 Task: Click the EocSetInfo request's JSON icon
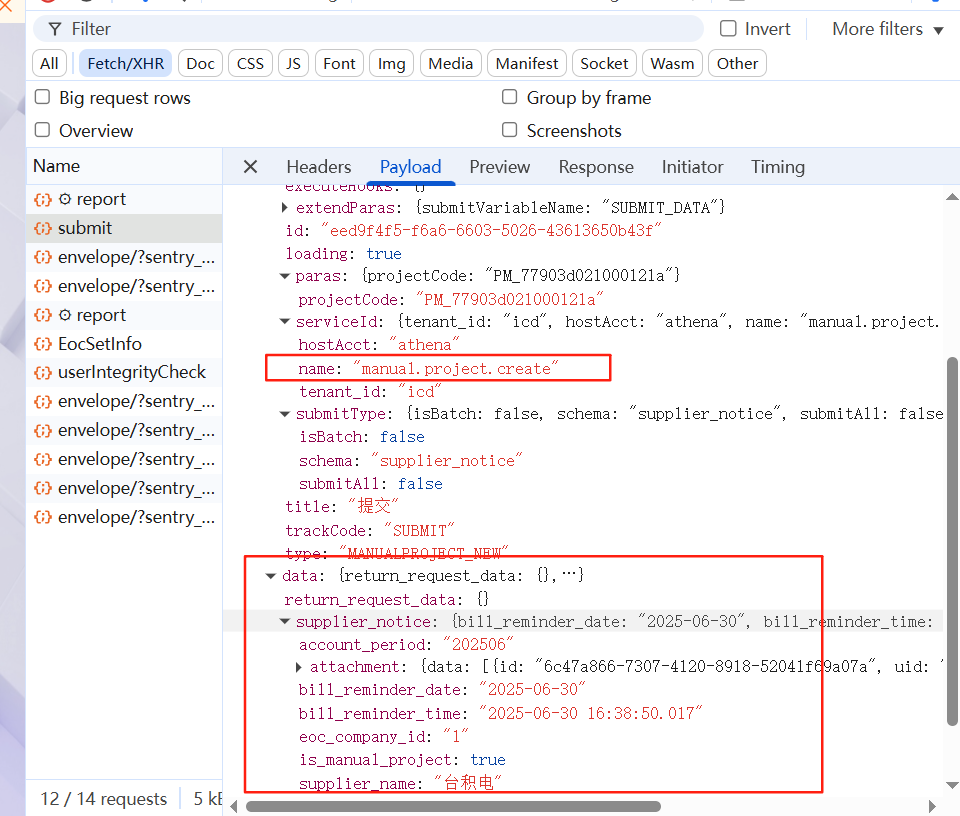(43, 344)
